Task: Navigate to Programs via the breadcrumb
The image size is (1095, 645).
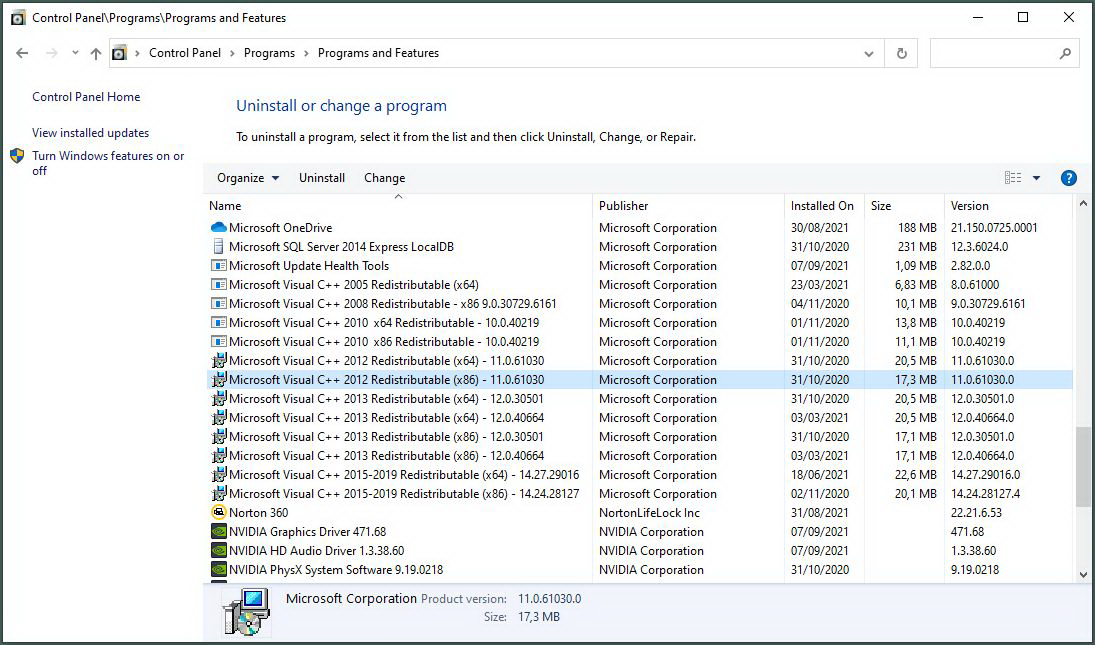Action: 269,52
